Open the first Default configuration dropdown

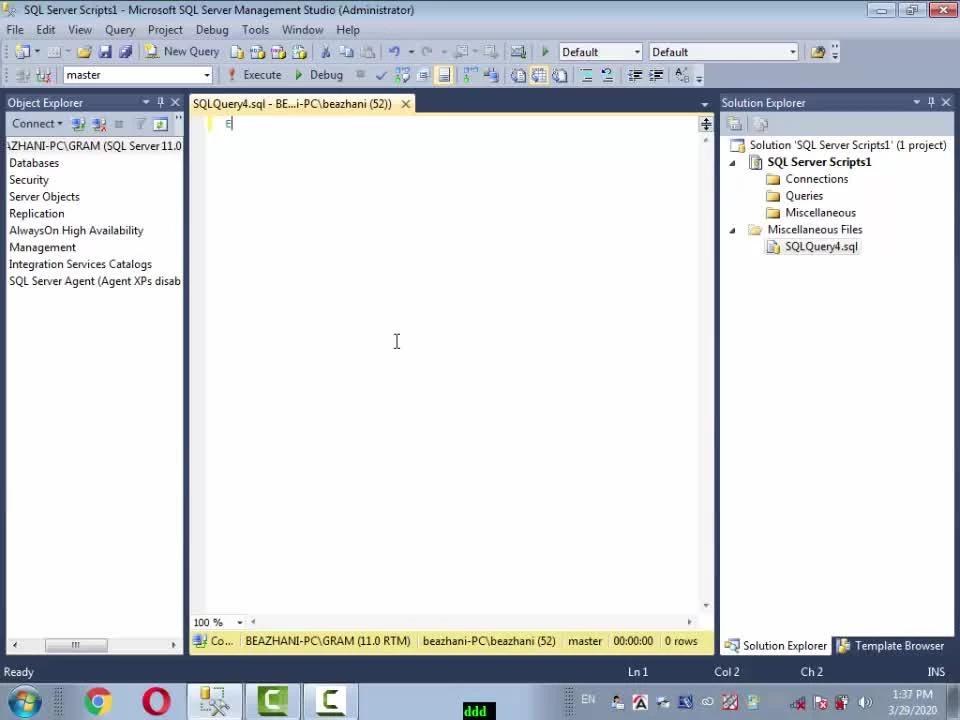(x=601, y=52)
